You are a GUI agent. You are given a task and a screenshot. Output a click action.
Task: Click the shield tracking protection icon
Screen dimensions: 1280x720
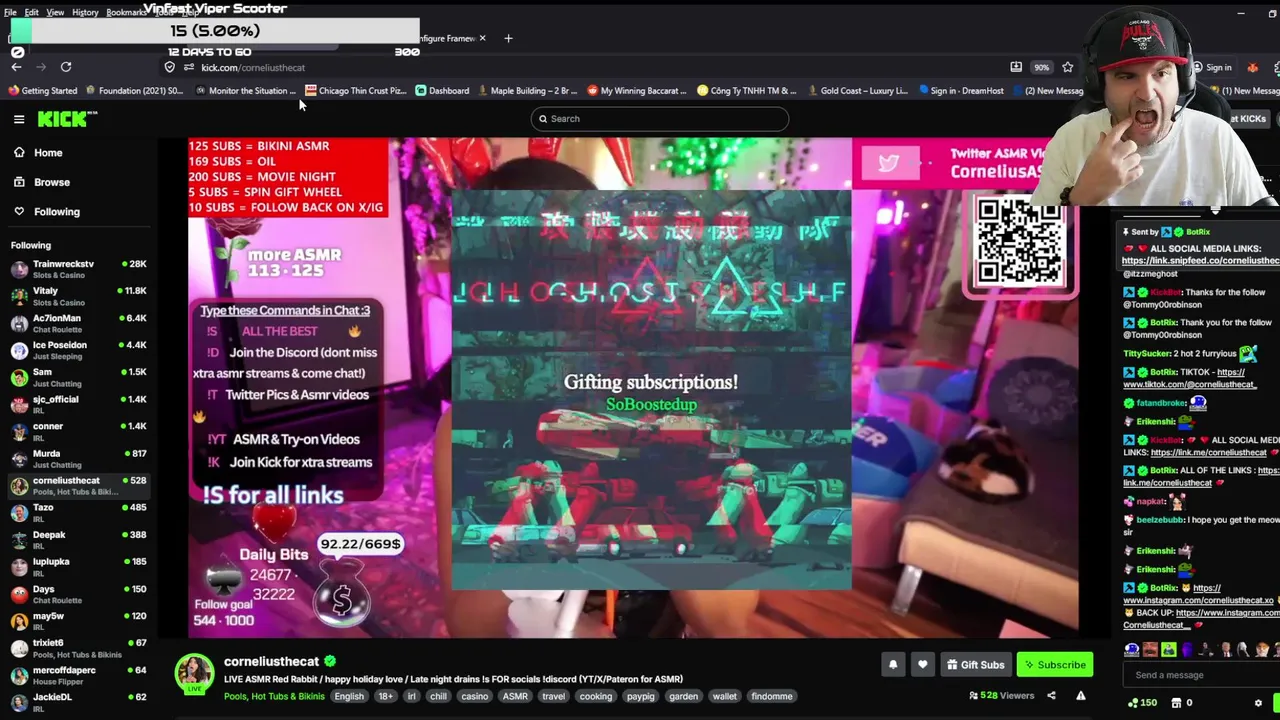point(170,67)
